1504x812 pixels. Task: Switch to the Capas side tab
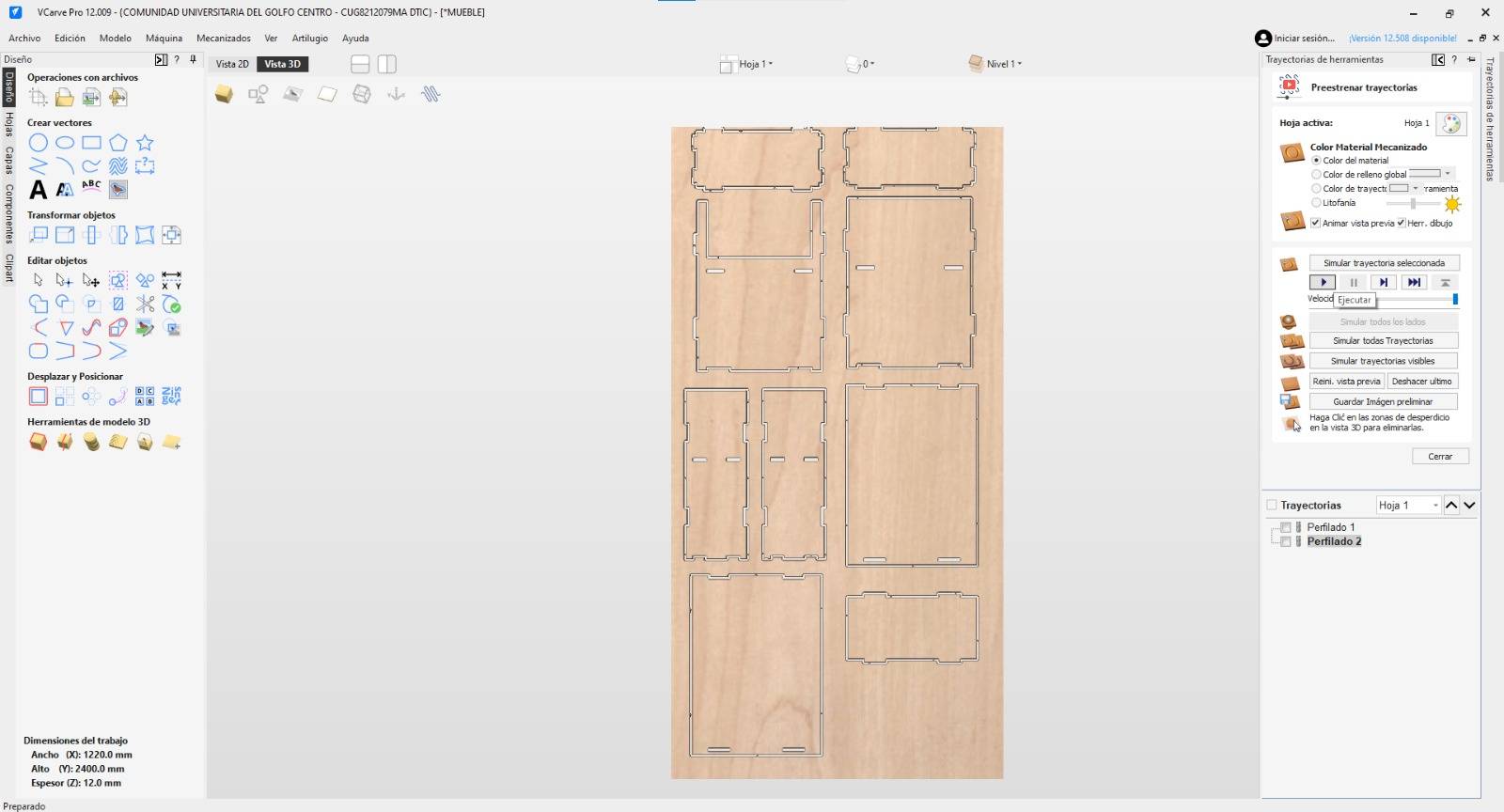[x=9, y=161]
